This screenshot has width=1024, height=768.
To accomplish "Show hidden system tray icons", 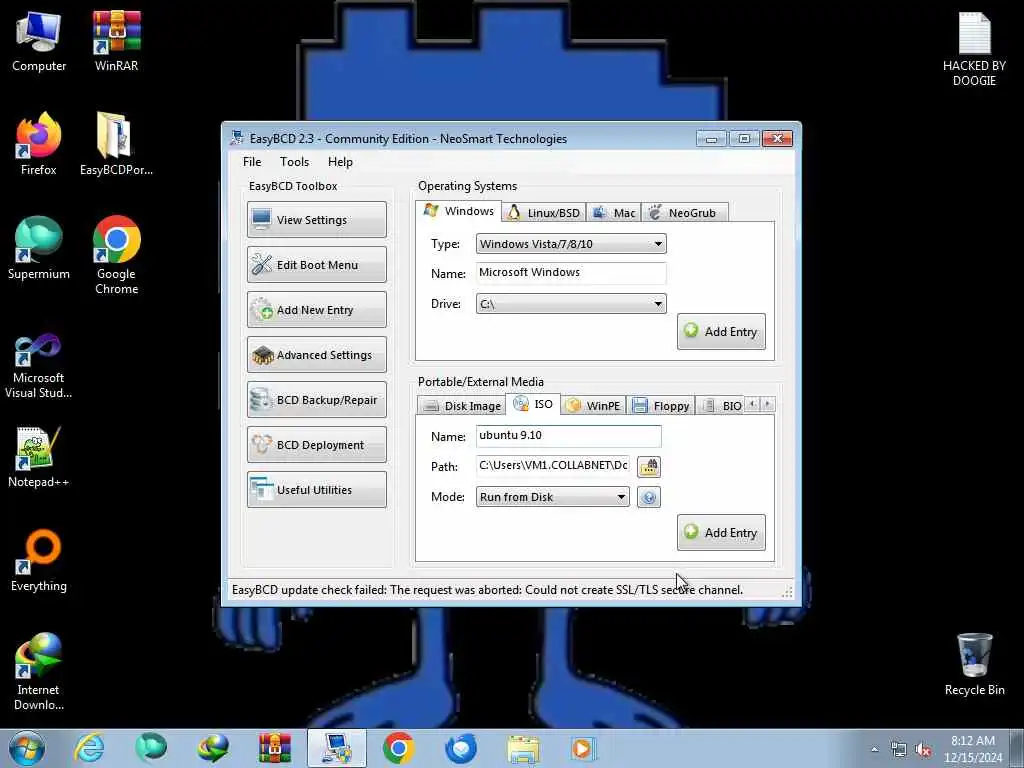I will coord(874,749).
